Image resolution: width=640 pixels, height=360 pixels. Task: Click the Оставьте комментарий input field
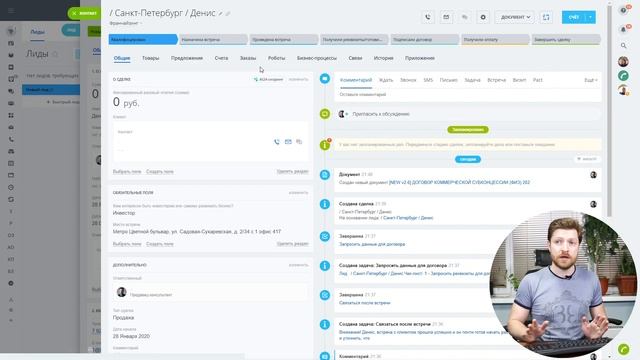tap(468, 94)
